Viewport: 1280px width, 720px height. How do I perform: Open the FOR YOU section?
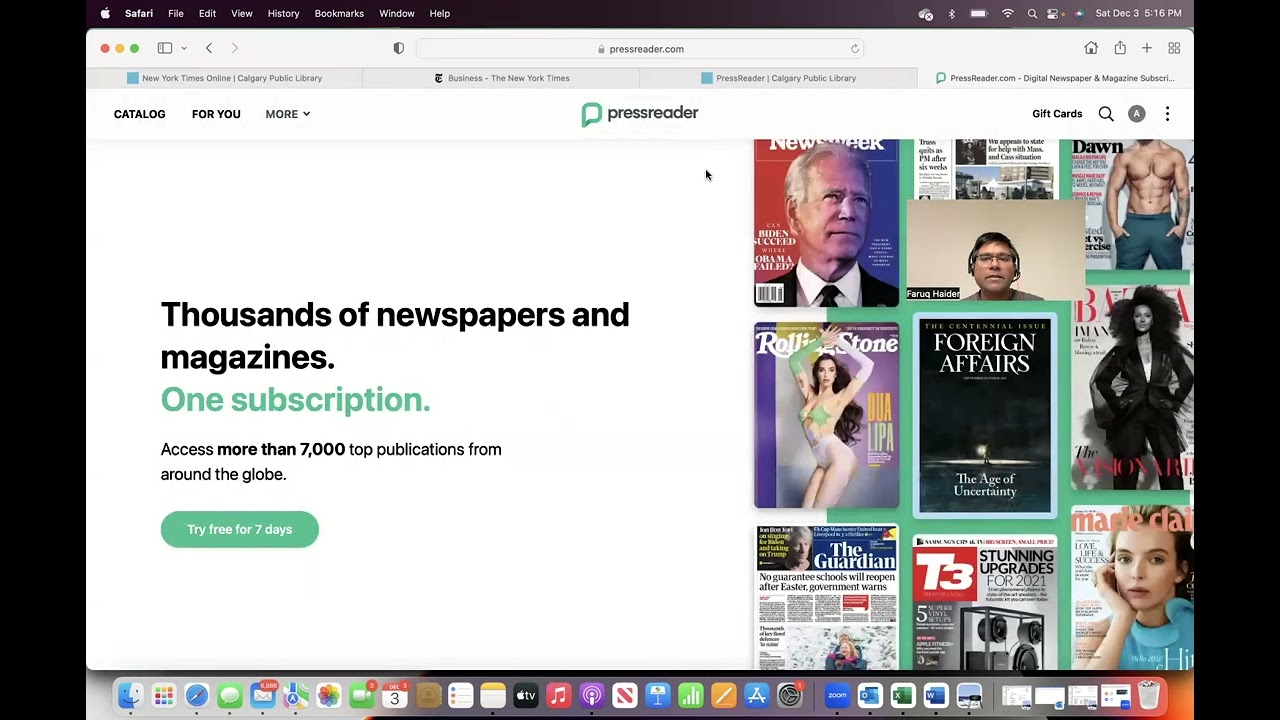tap(216, 114)
